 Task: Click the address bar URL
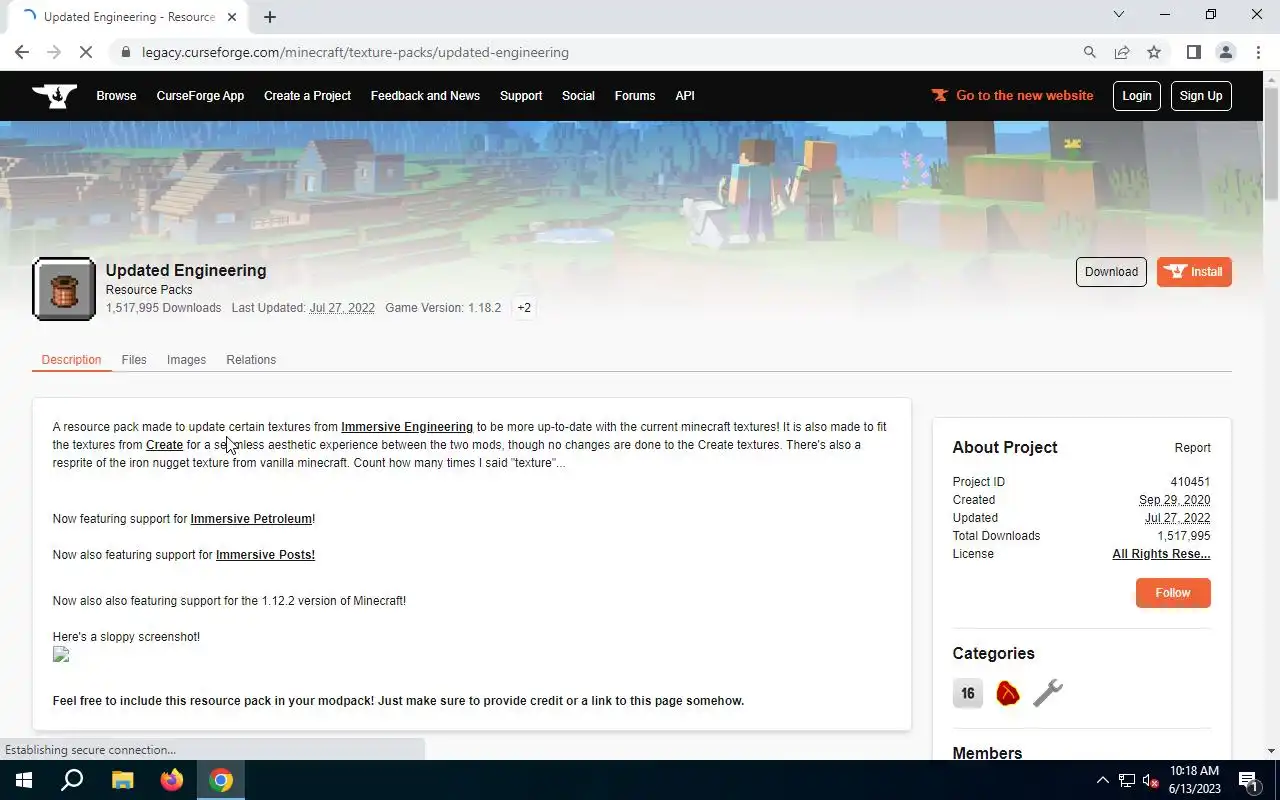click(x=355, y=52)
